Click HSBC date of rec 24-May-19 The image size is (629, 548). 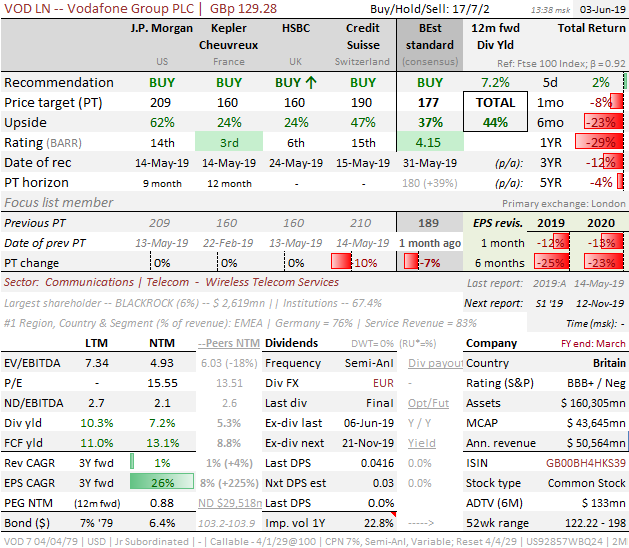(x=296, y=163)
